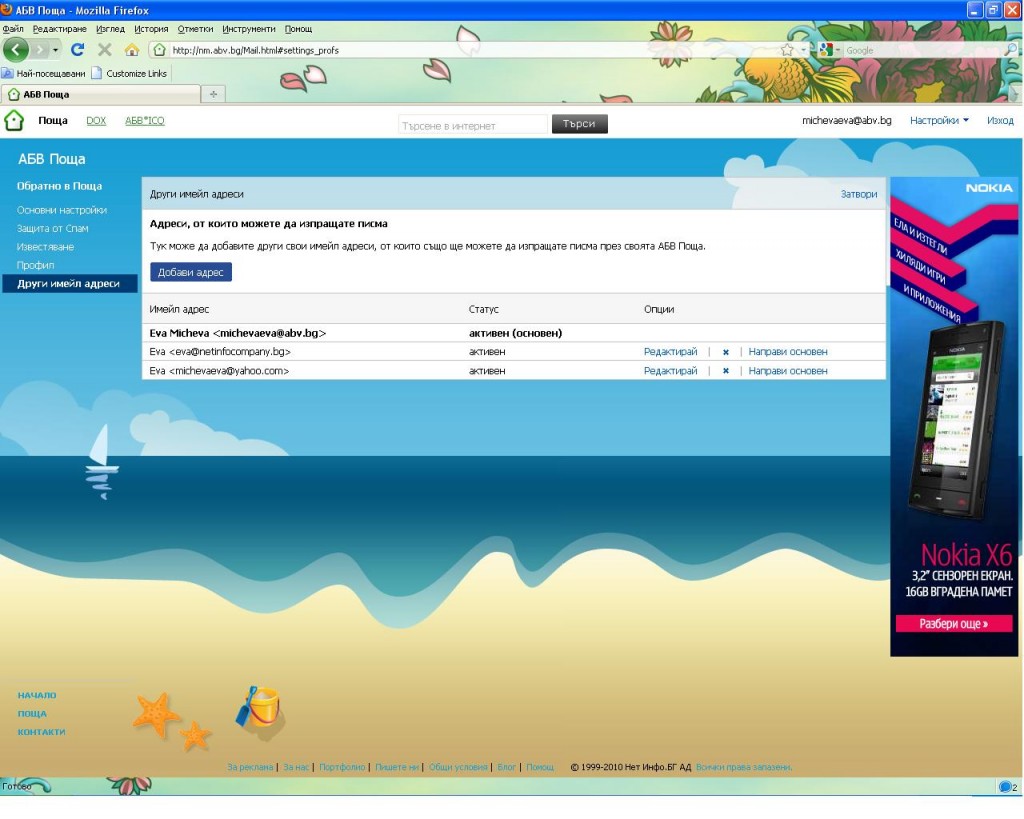Screen dimensions: 1024x819
Task: Open a new tab with the plus button
Action: [x=213, y=94]
